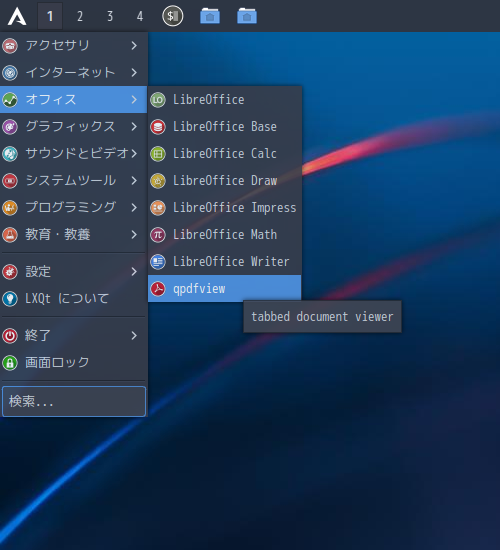Open the first blue folder launcher in the panel
Screen dimensions: 500x550
point(210,16)
